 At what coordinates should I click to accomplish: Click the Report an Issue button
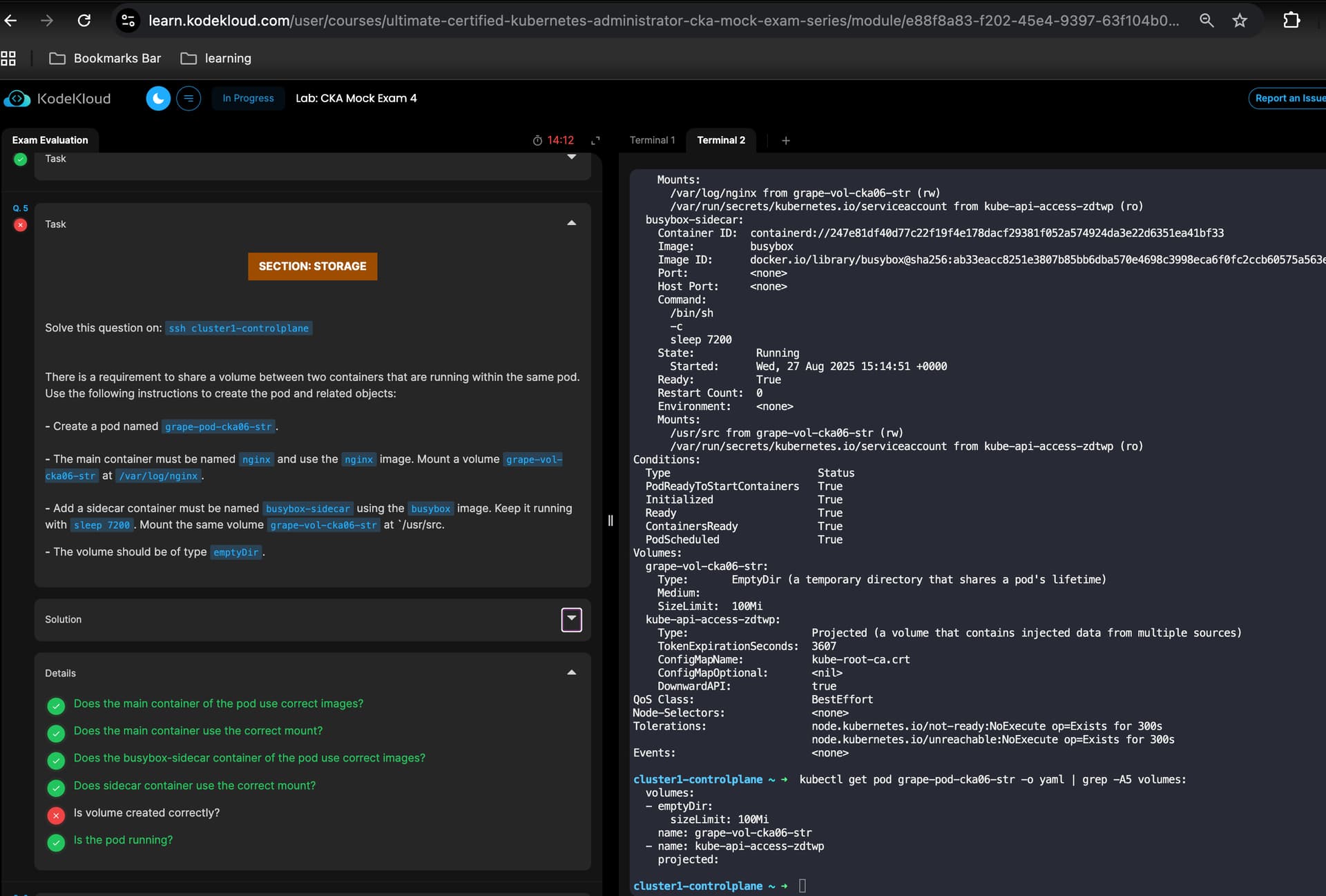1289,98
